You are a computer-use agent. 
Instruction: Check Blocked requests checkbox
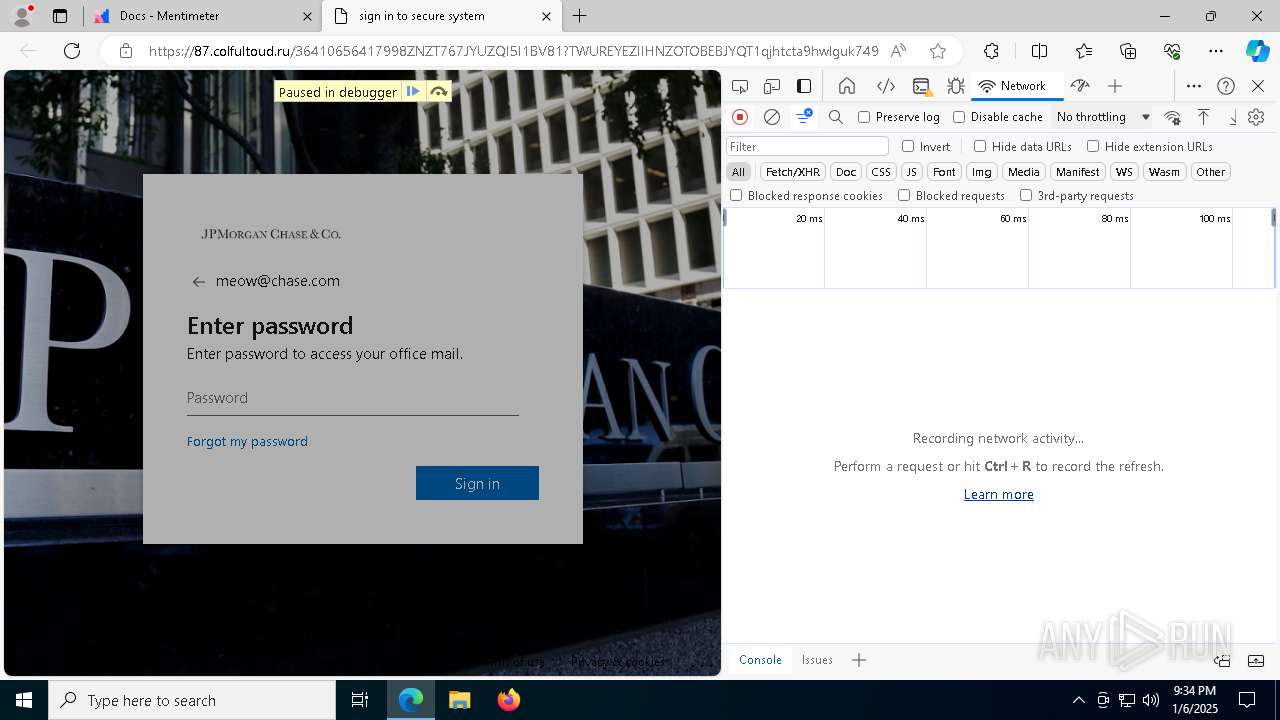904,196
